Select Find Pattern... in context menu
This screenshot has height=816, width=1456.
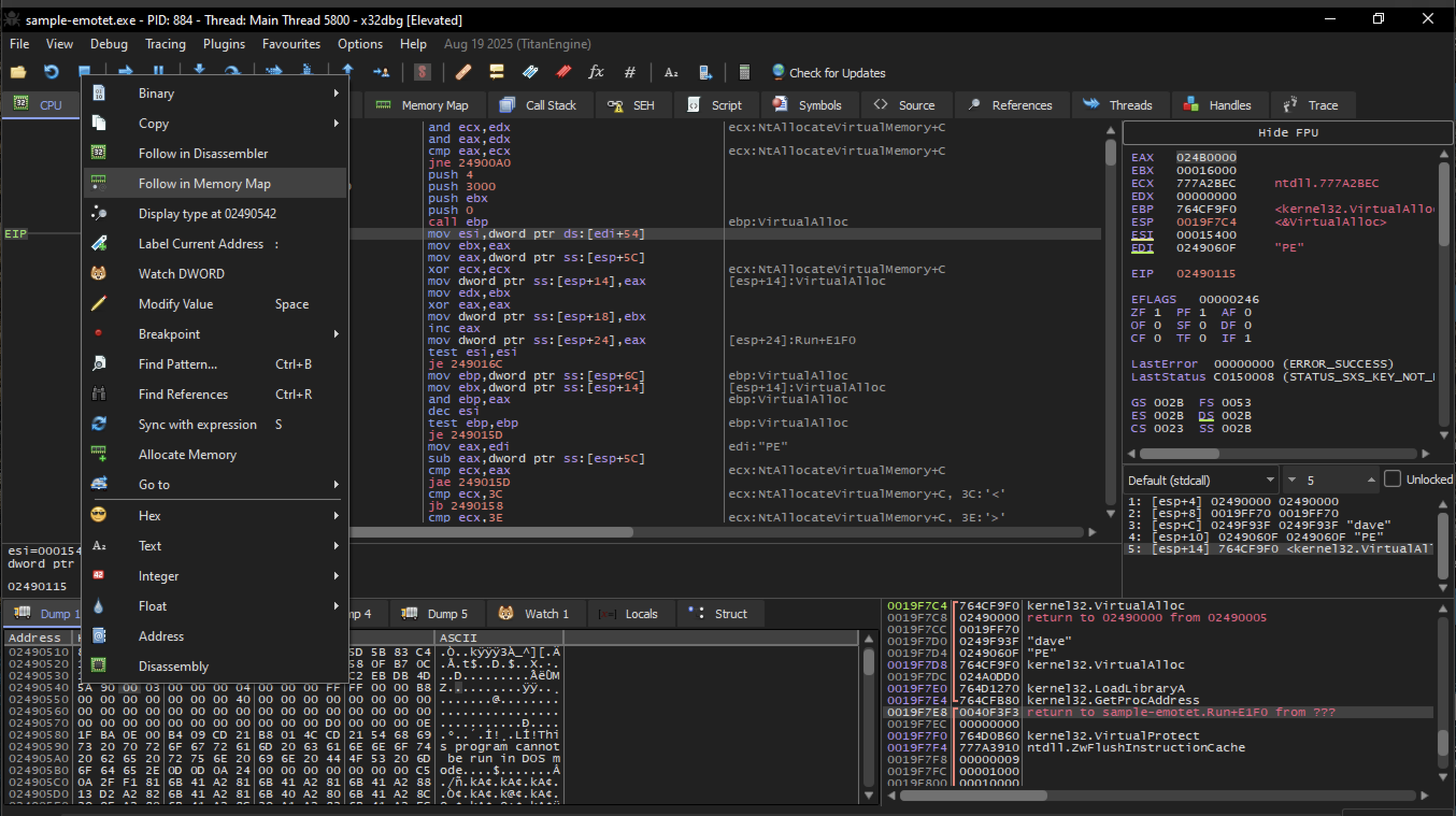[x=215, y=364]
